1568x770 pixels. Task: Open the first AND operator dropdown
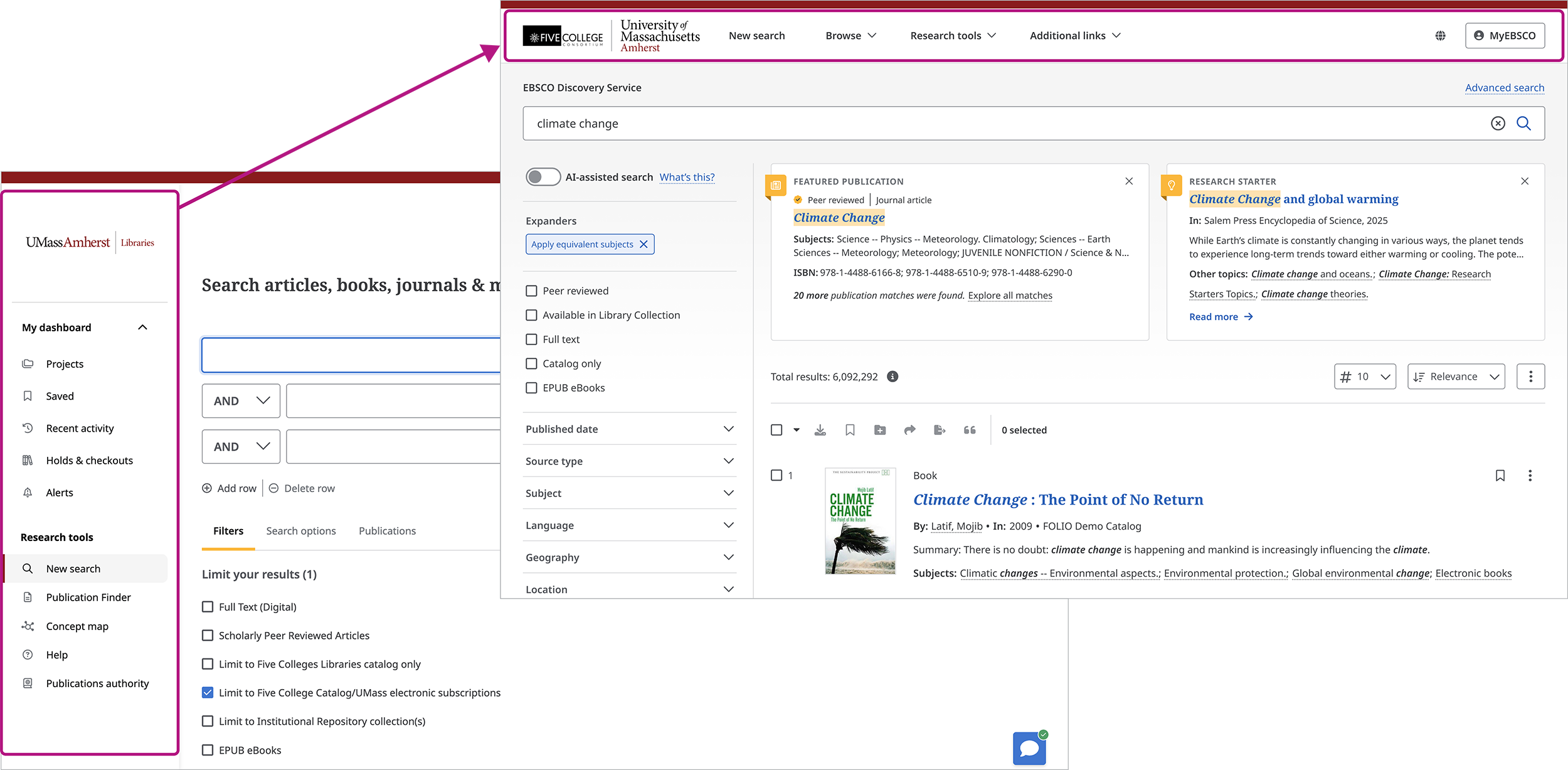point(241,401)
